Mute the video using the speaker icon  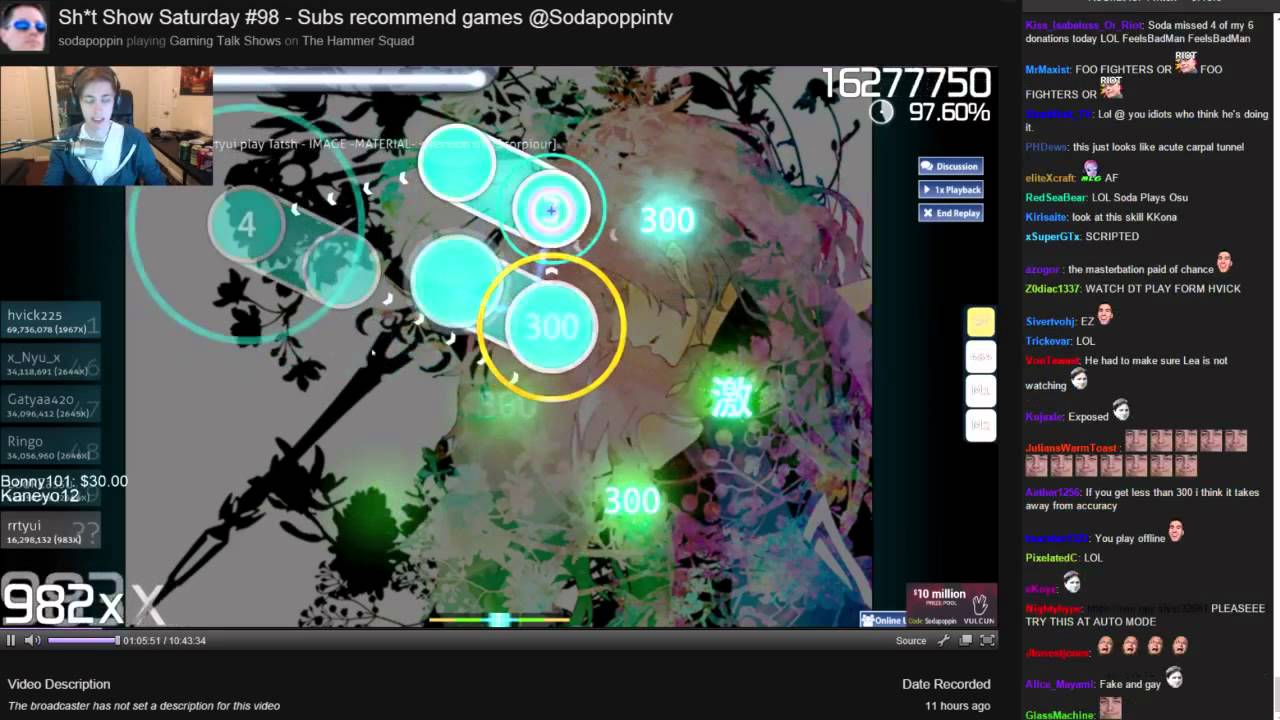[x=32, y=641]
